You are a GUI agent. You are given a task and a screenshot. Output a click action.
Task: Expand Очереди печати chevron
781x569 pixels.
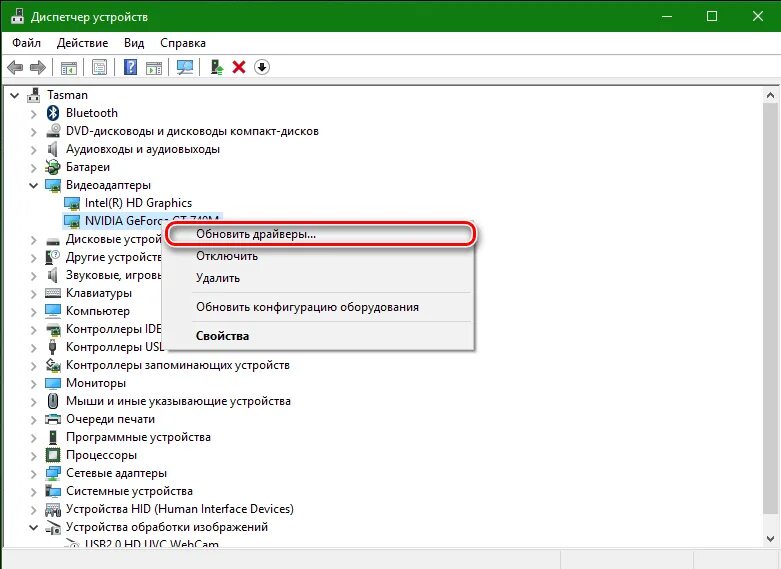(x=33, y=420)
